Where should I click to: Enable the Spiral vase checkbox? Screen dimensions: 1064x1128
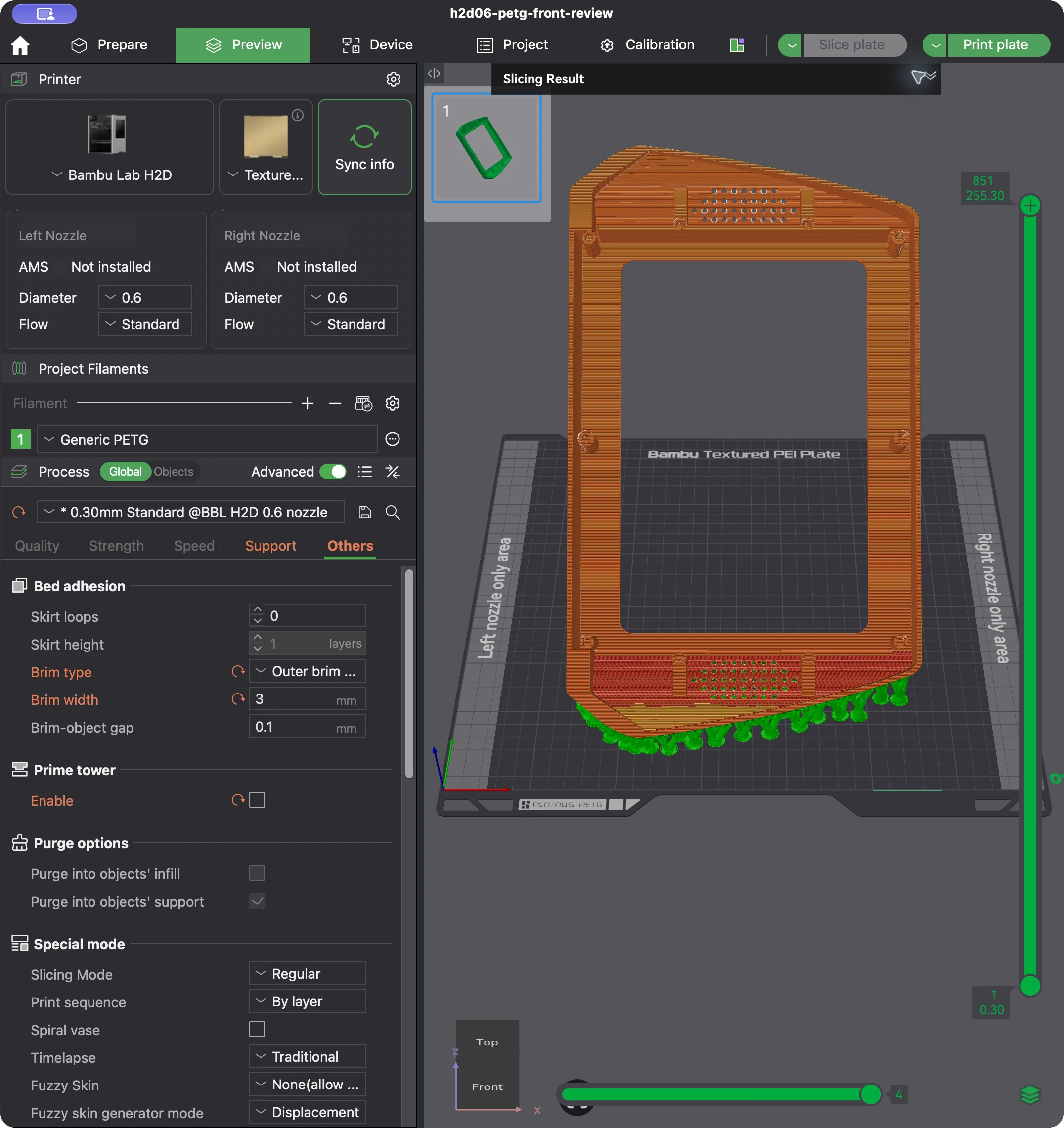click(x=257, y=1029)
